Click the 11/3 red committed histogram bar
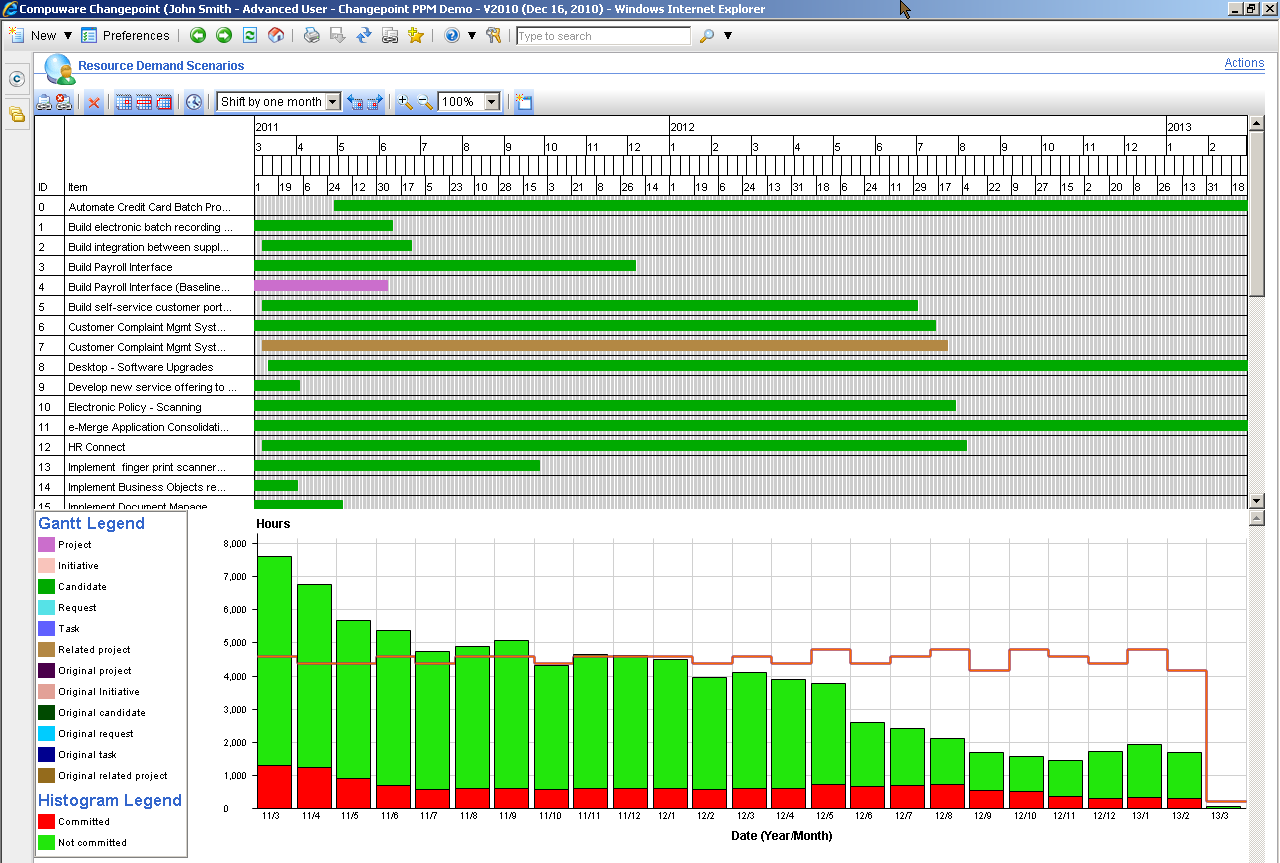This screenshot has height=863, width=1280. click(274, 787)
